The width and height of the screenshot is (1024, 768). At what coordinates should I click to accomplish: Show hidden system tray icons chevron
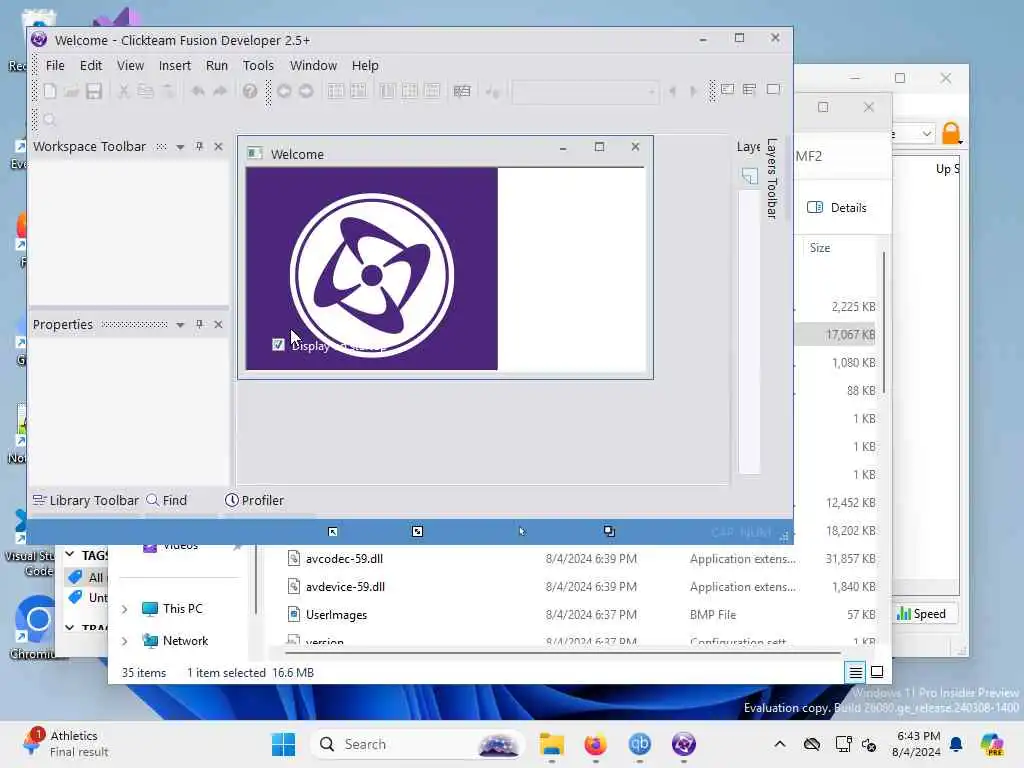[780, 744]
